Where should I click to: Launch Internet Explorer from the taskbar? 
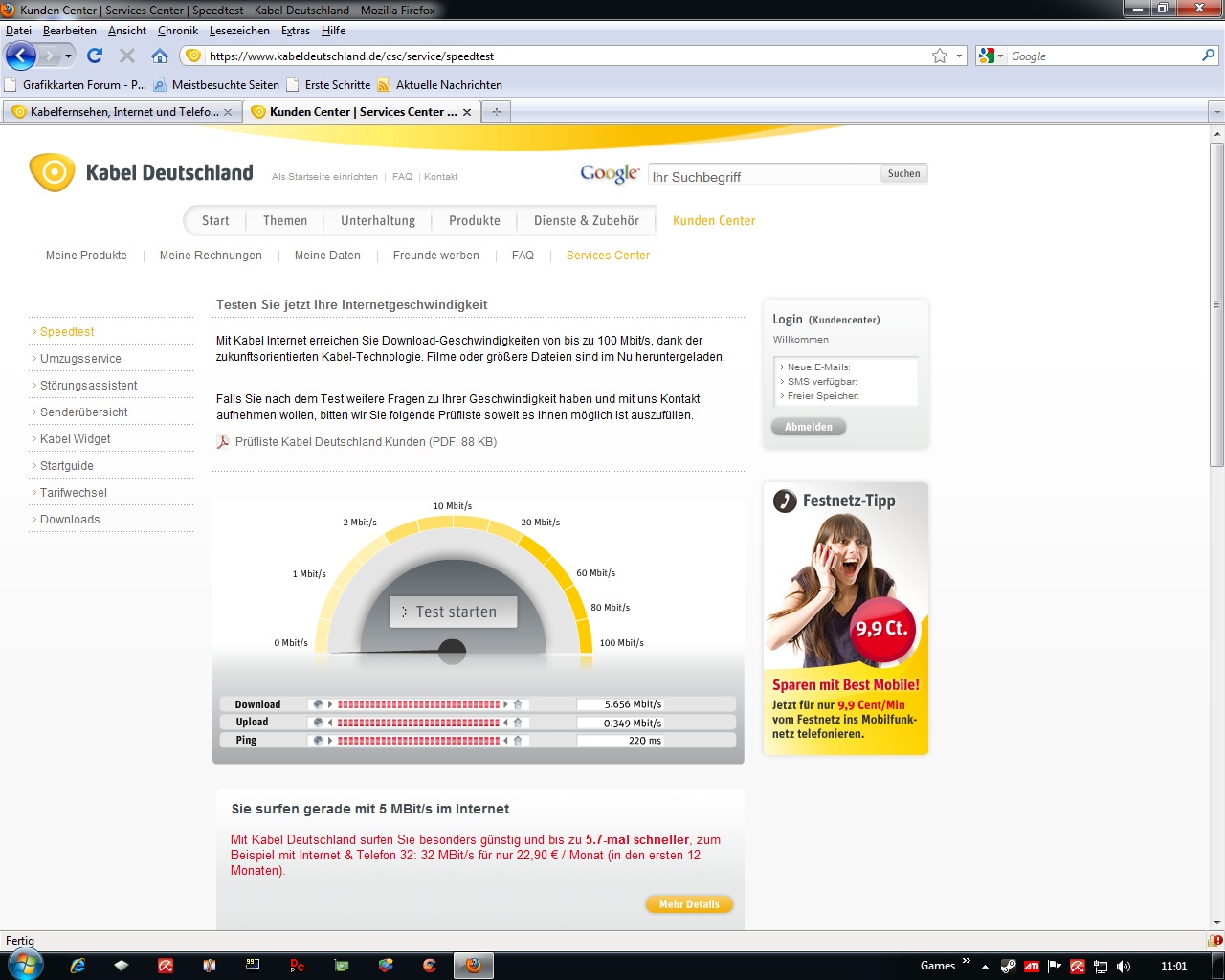(78, 966)
